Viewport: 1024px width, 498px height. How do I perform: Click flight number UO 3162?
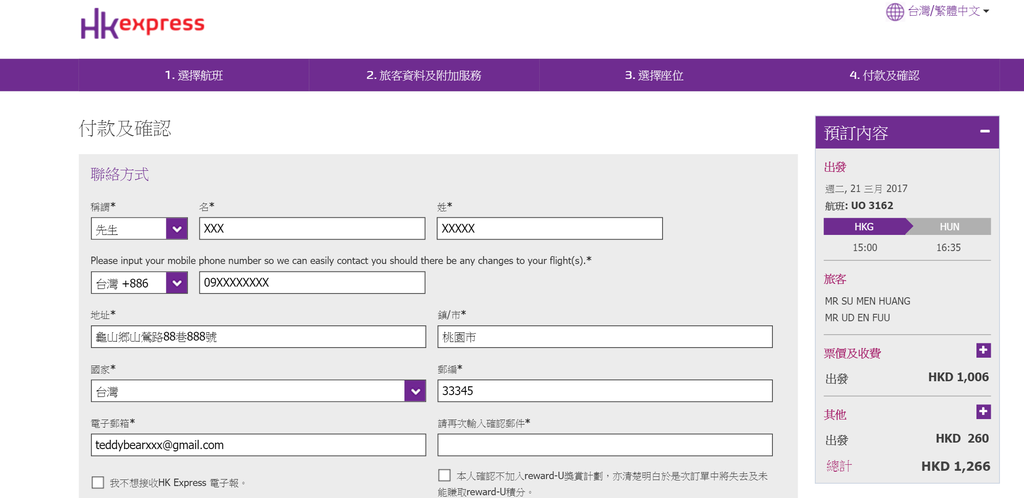pyautogui.click(x=872, y=206)
